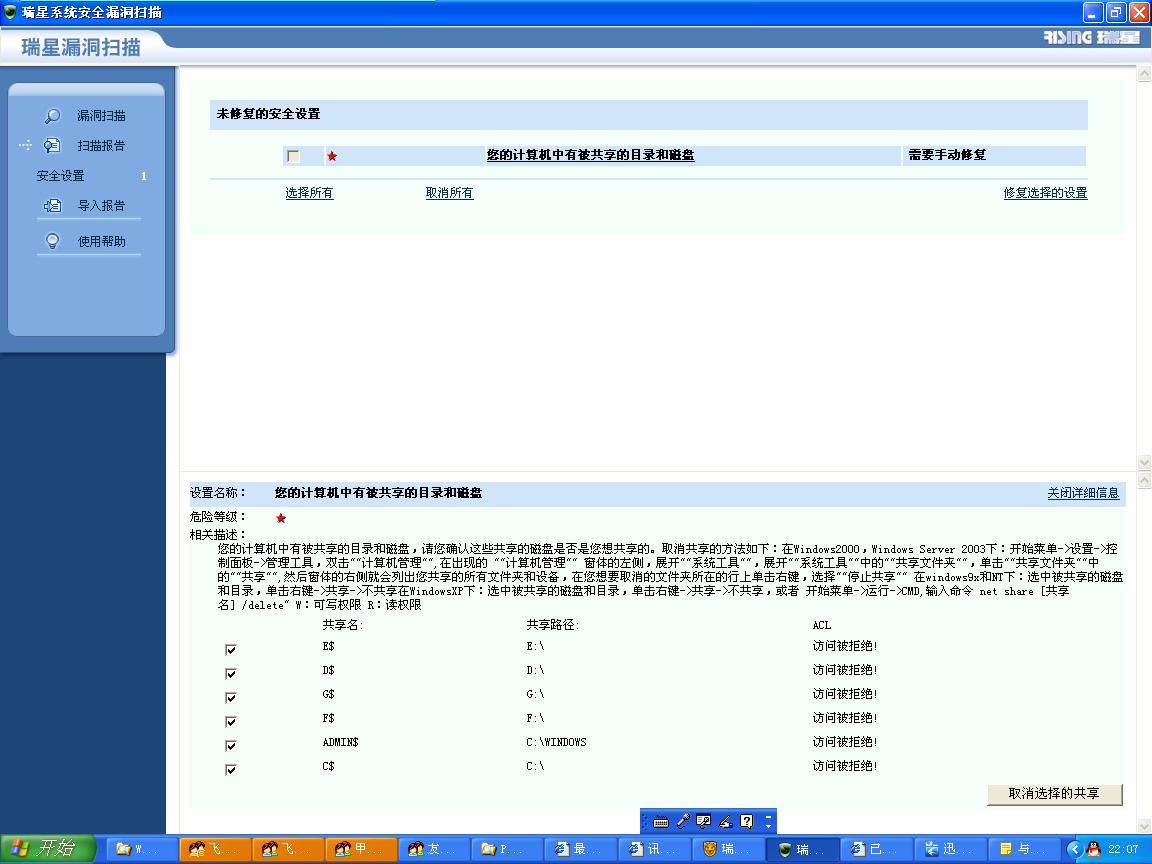The height and width of the screenshot is (864, 1152).
Task: Click the detail pane scroll-down arrow
Action: 1144,826
